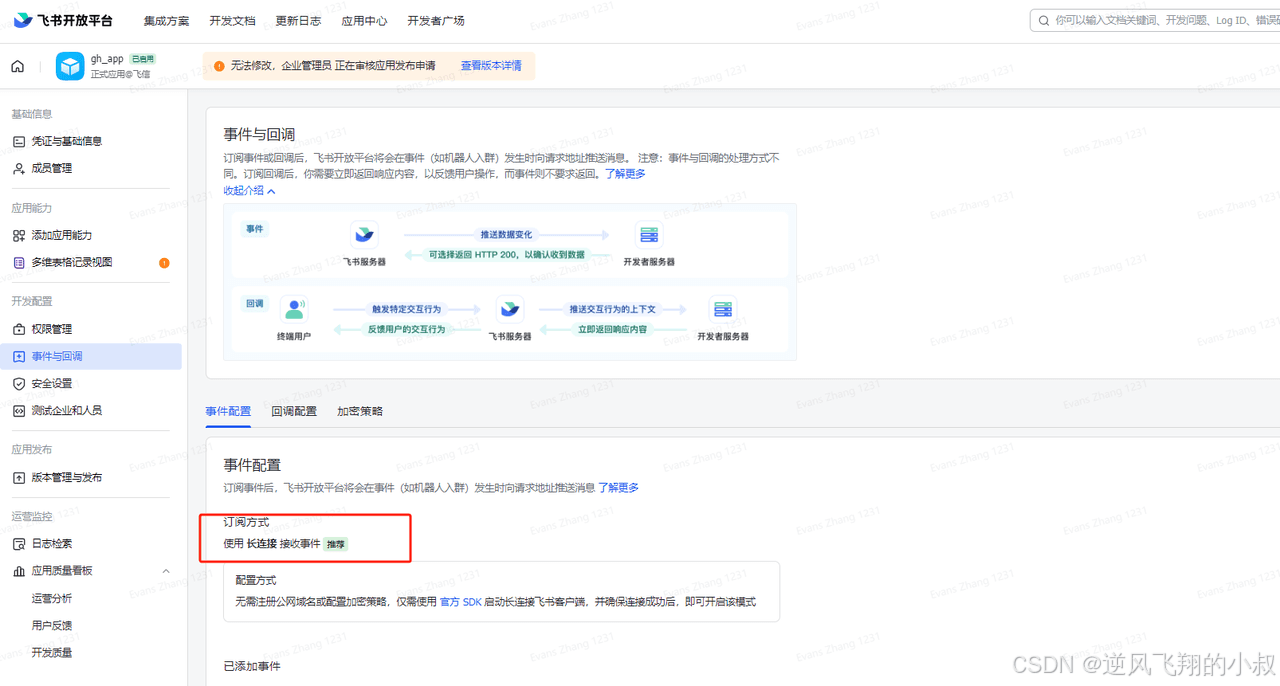The image size is (1280, 686).
Task: Switch to the 加密策略 tab
Action: 360,411
